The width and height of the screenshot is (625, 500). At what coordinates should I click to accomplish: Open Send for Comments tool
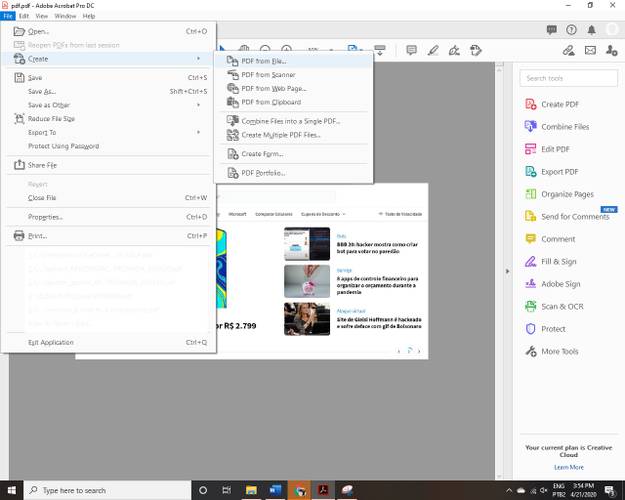point(567,217)
